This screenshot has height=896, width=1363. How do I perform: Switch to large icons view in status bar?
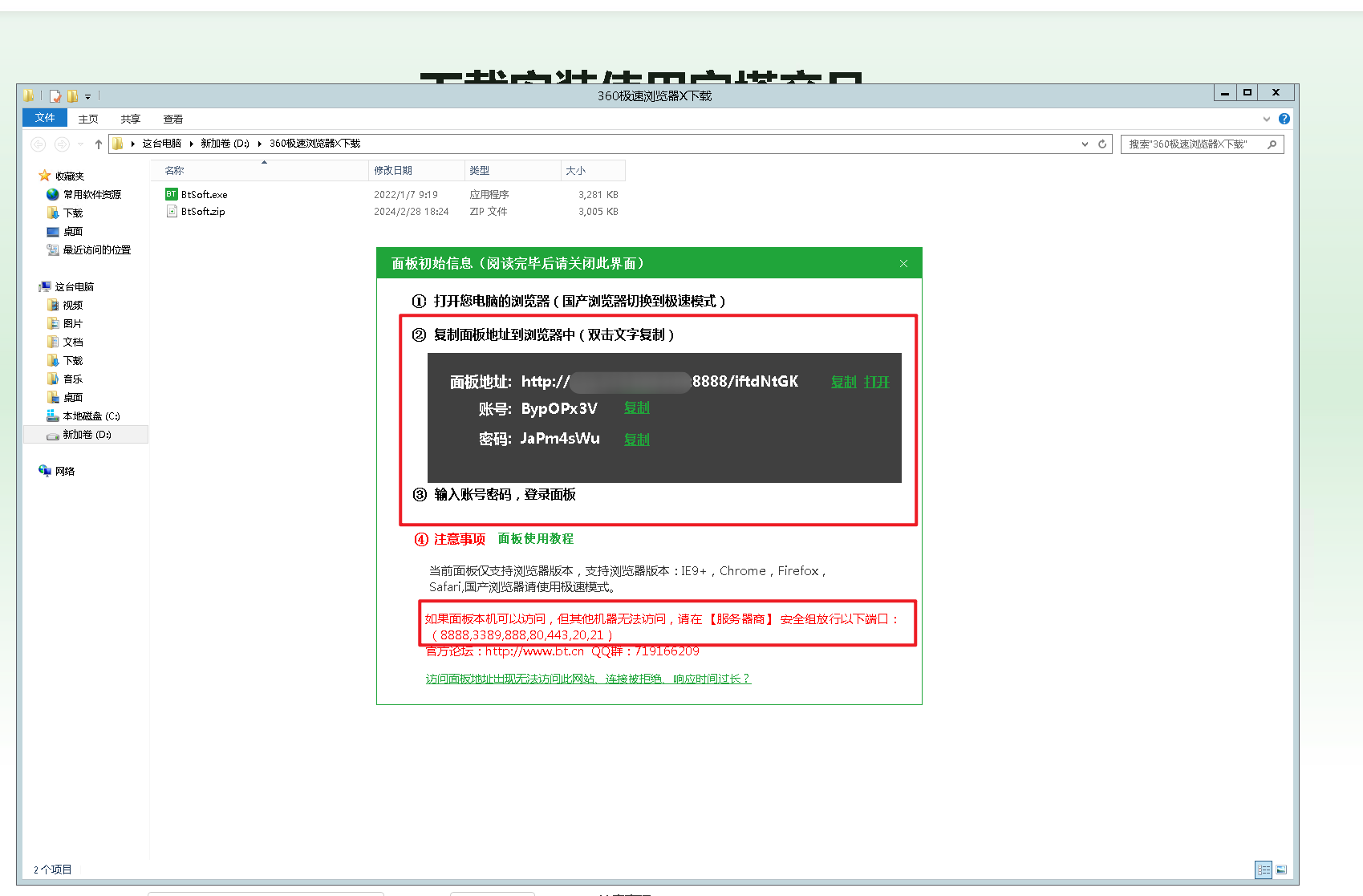(1281, 870)
